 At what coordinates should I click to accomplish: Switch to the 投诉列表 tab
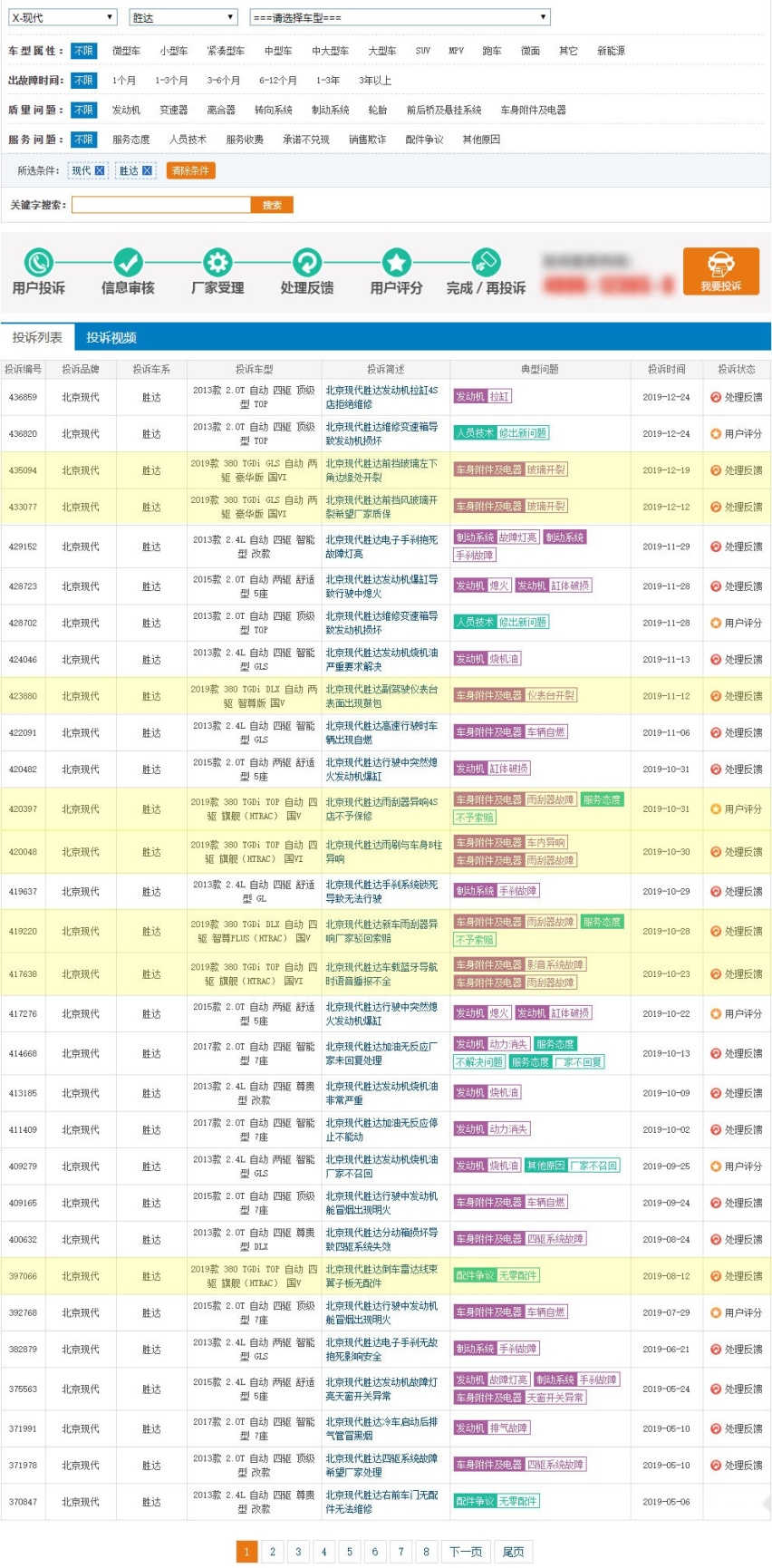(37, 337)
